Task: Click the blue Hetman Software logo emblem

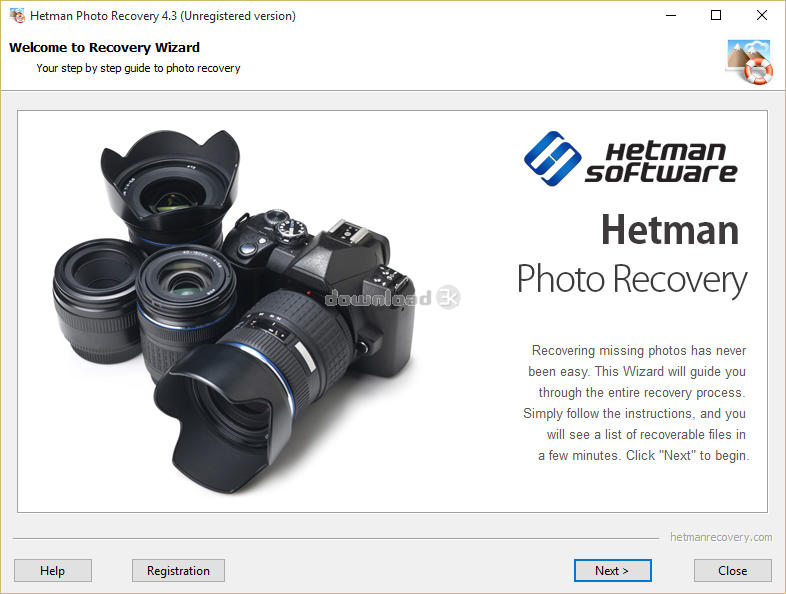Action: pos(552,158)
